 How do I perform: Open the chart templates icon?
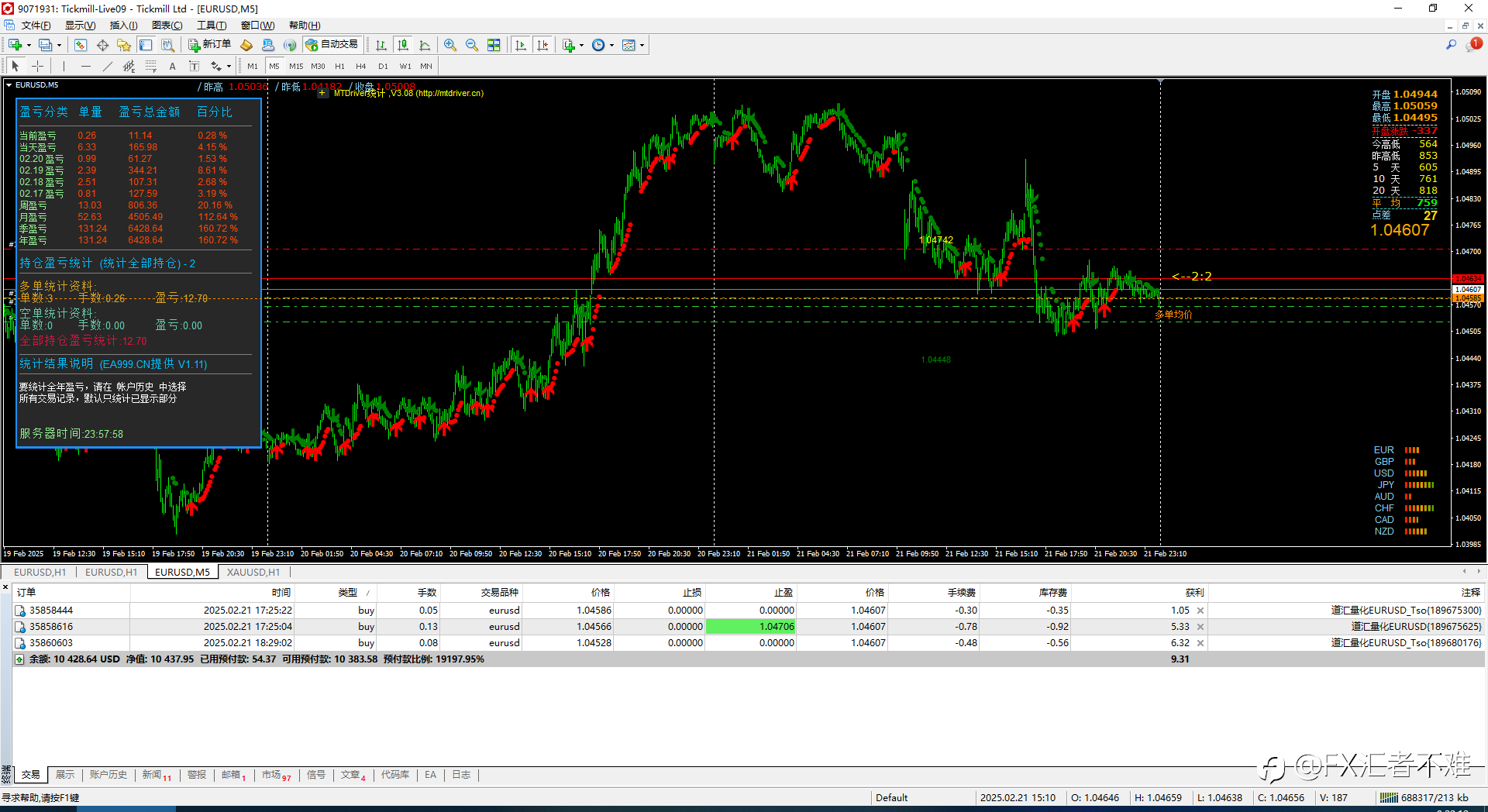629,45
